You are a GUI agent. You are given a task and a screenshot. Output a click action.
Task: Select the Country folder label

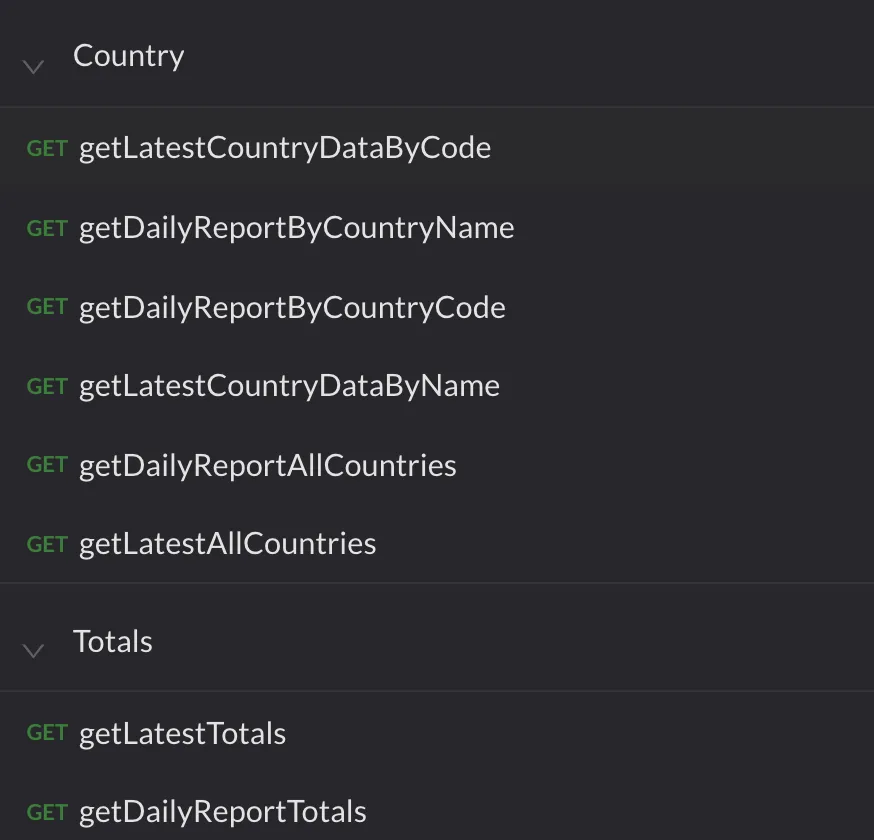129,56
